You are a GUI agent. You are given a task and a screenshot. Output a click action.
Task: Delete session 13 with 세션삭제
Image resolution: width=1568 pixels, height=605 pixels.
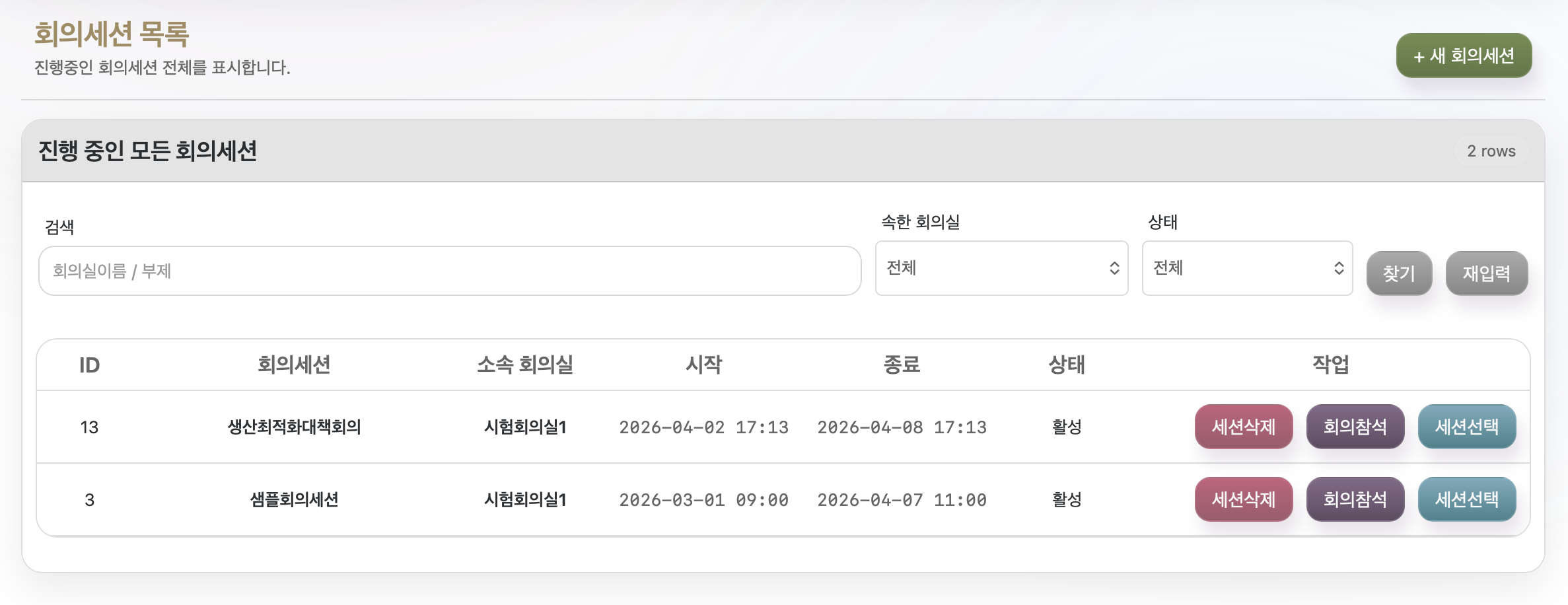1243,427
